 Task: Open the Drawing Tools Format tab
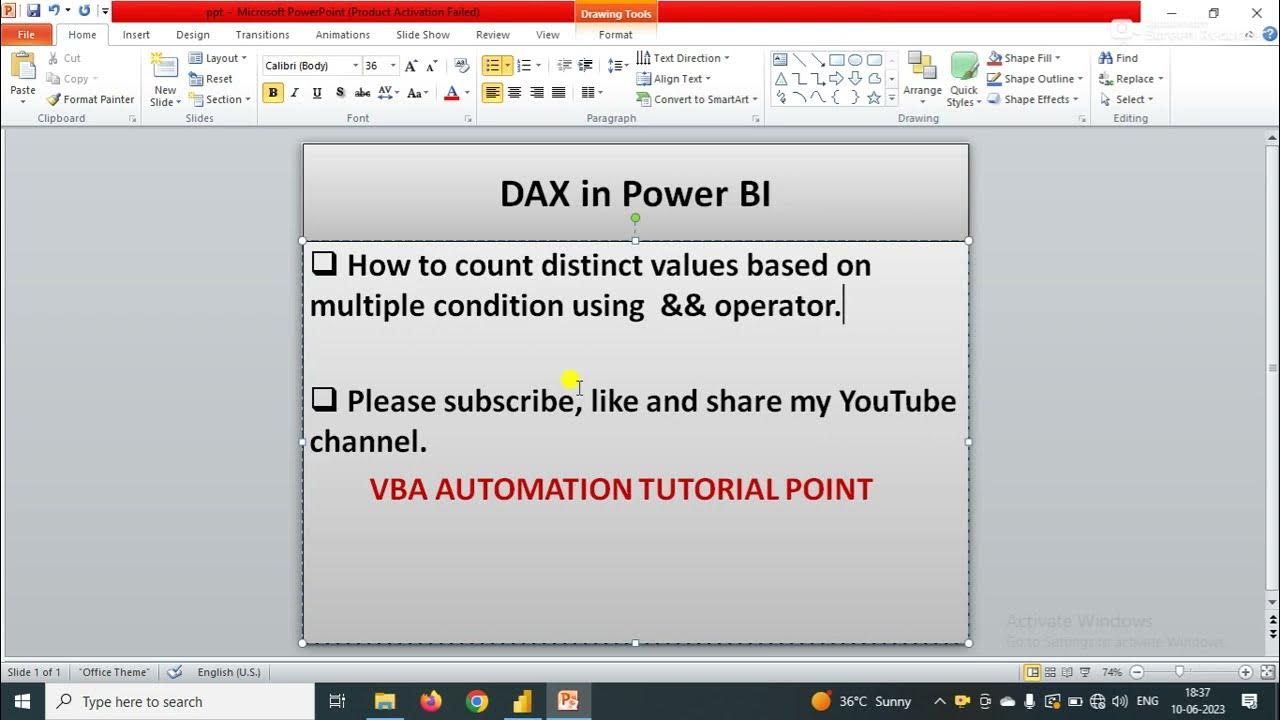click(615, 35)
